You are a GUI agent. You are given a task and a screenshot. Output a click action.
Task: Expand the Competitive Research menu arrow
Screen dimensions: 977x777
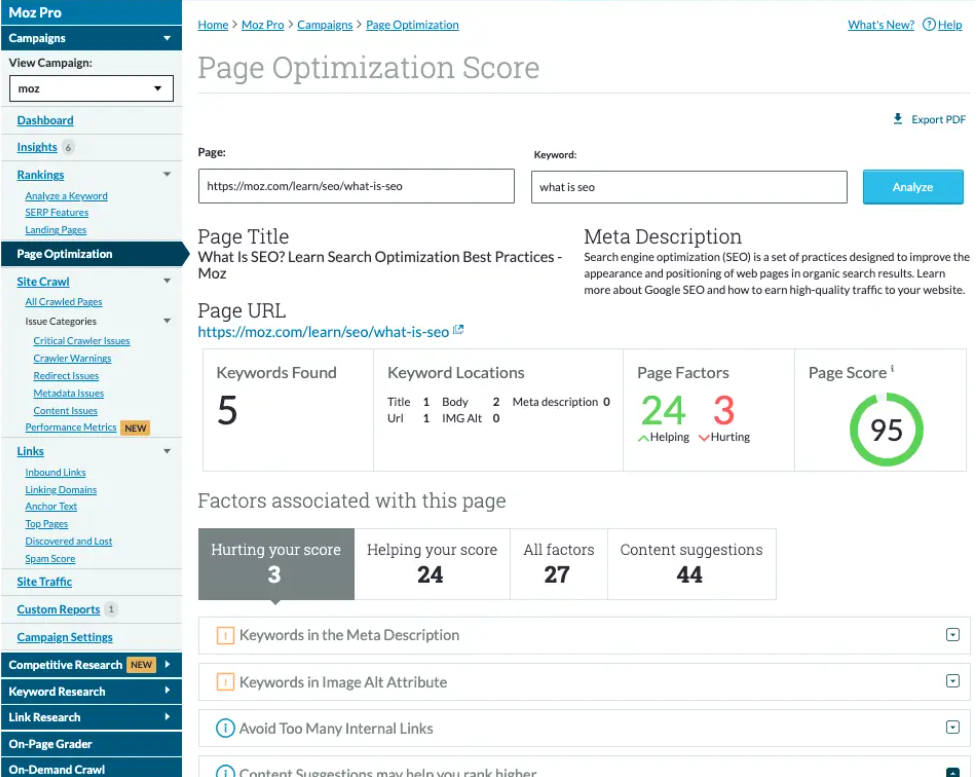pos(168,664)
